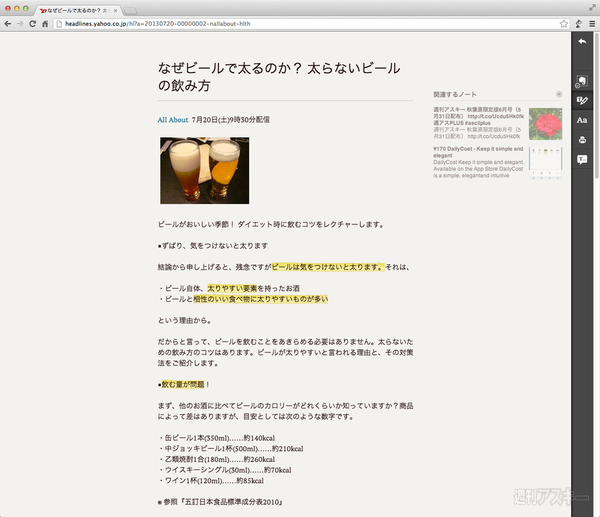Toggle the highlighter pen tool in the Clearly sidebar
Screen dimensions: 600x517
pyautogui.click(x=582, y=100)
